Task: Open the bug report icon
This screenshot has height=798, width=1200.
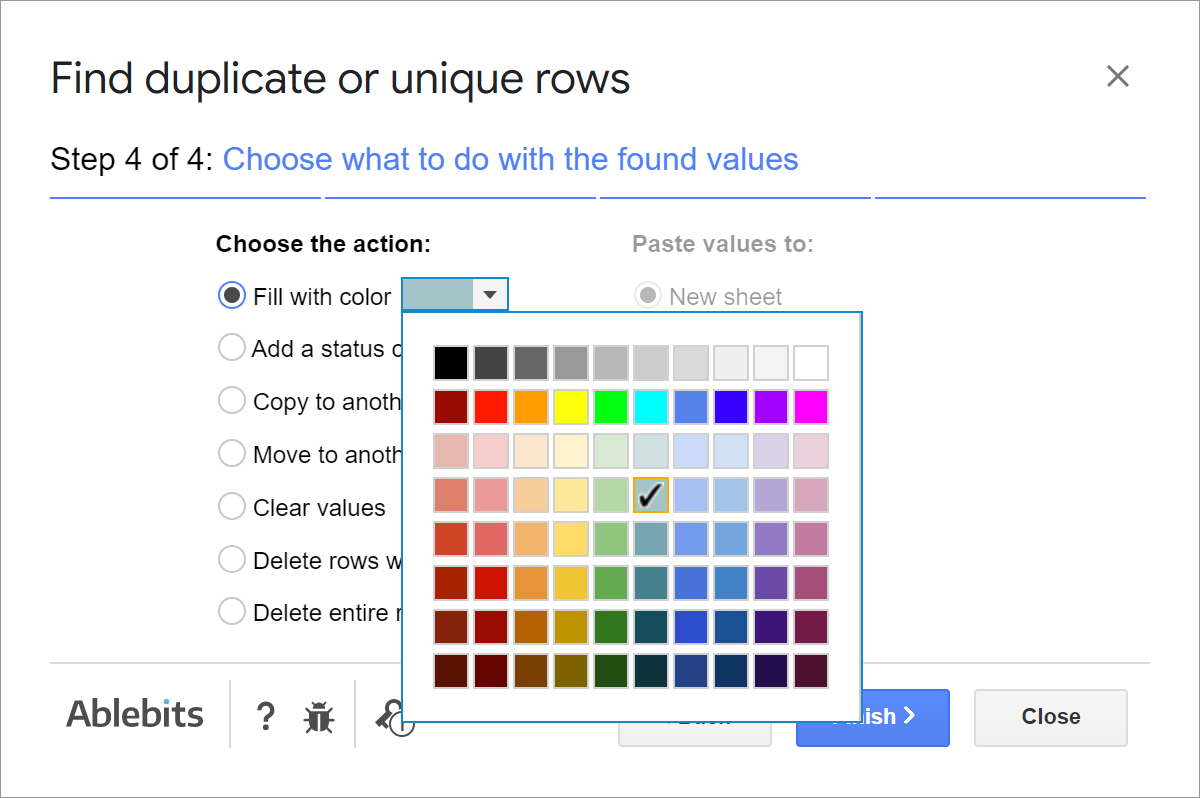Action: coord(318,716)
